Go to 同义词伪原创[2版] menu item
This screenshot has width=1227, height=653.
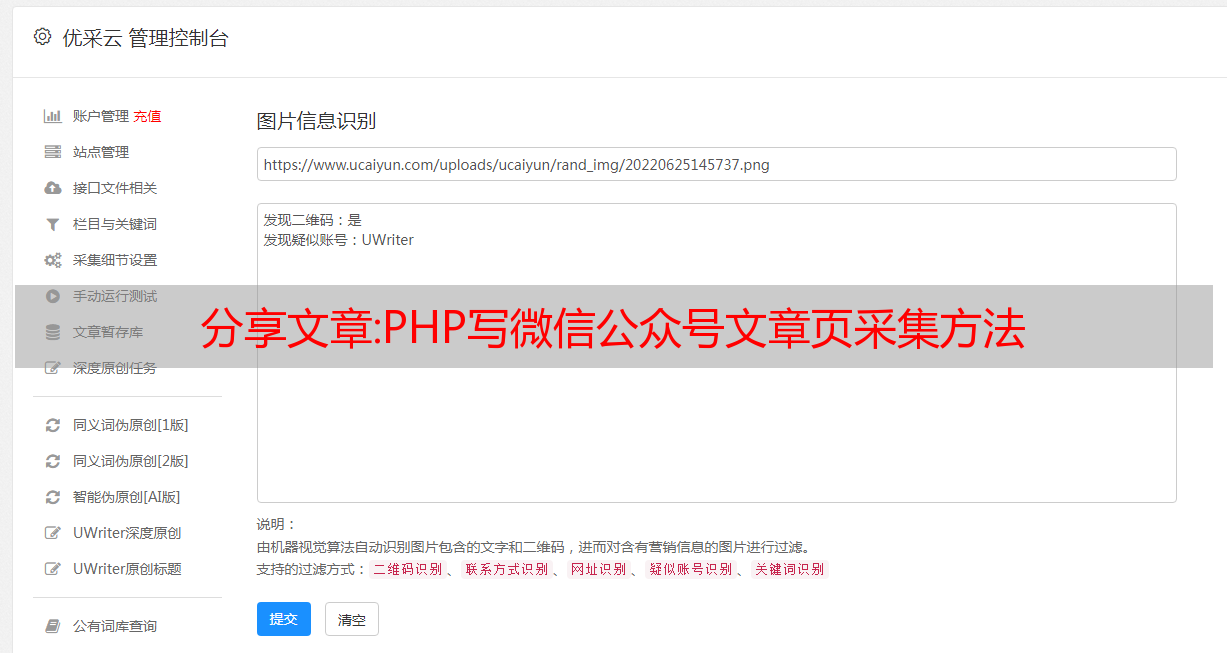[x=130, y=461]
